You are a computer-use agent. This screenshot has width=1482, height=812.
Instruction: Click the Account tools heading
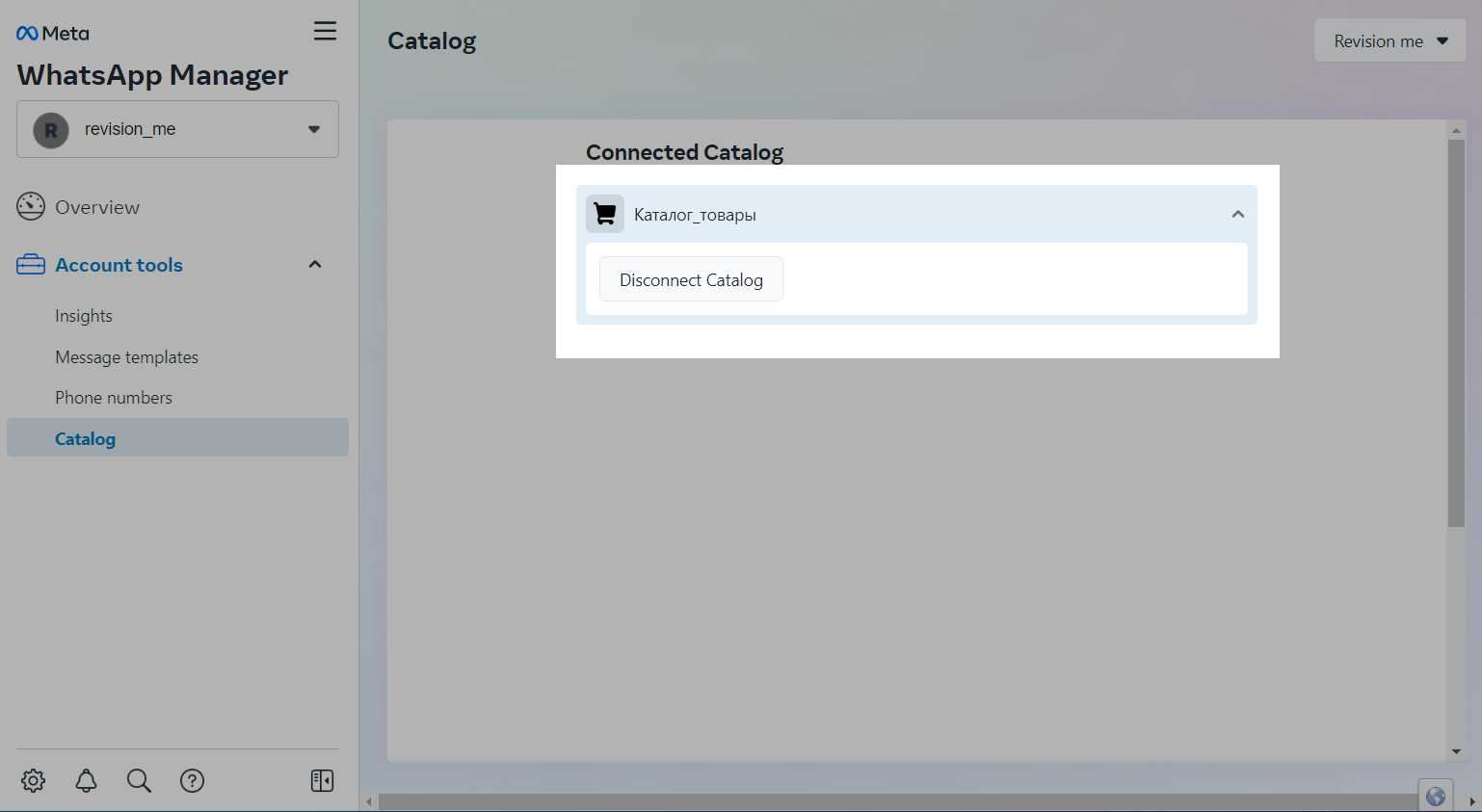click(119, 265)
